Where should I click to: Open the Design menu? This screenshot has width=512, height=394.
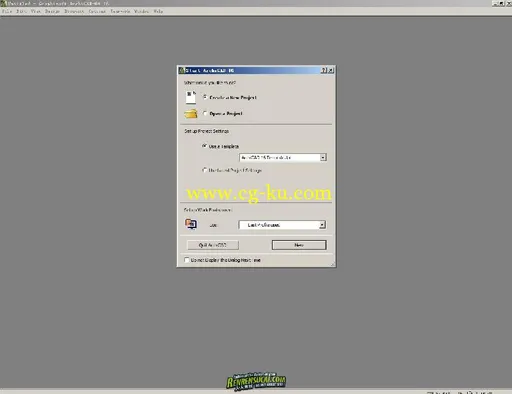pyautogui.click(x=52, y=11)
